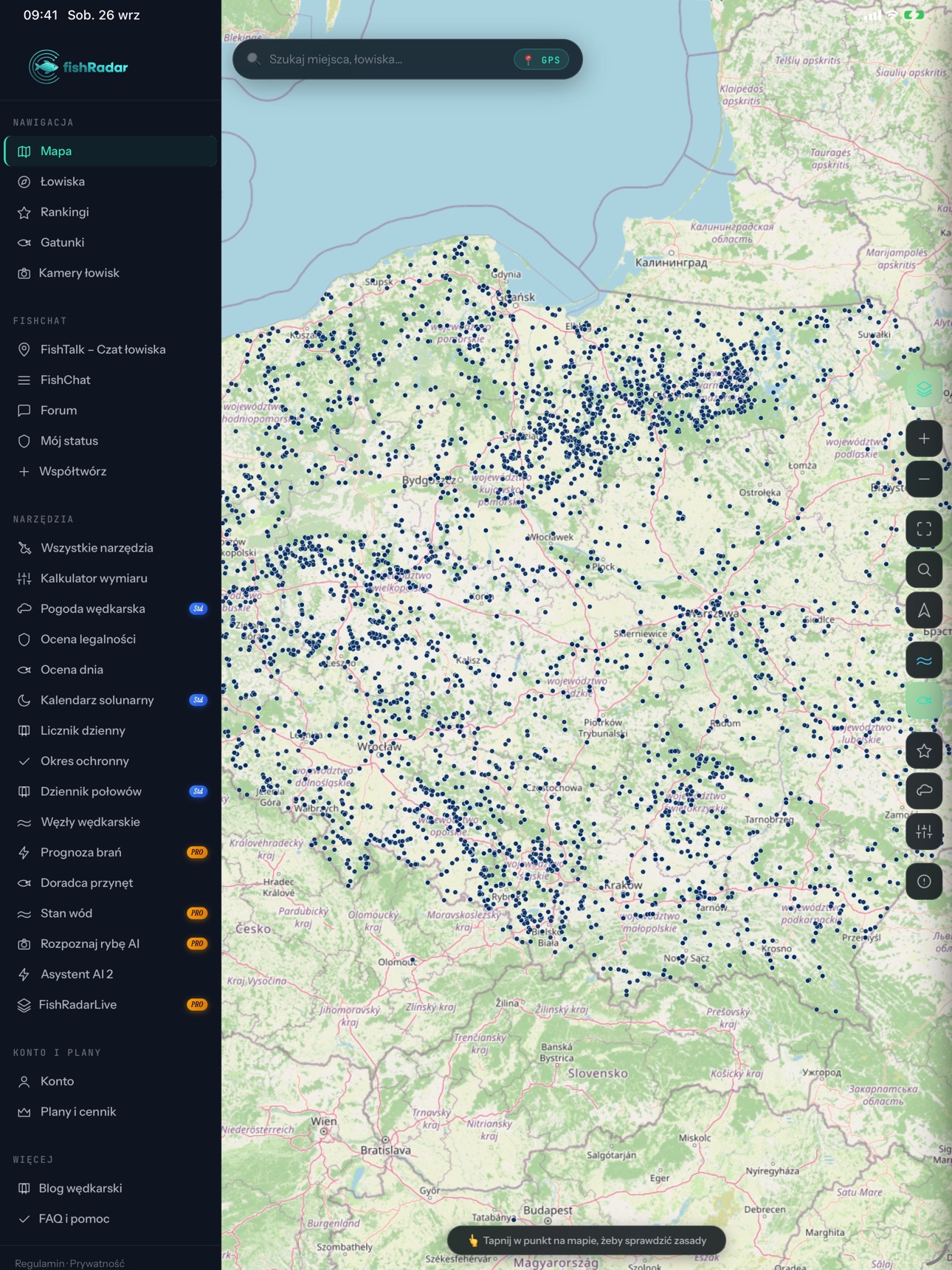This screenshot has width=952, height=1270.
Task: Open FishTalk – Czat łowiska
Action: pyautogui.click(x=111, y=349)
